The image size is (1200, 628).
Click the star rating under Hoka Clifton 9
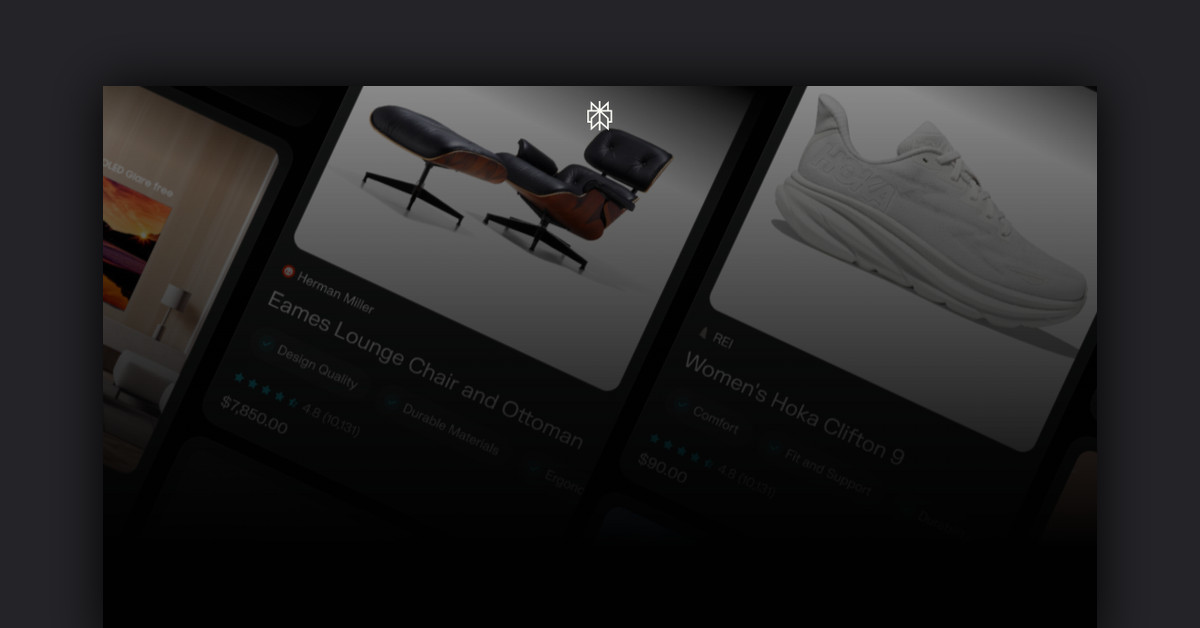pyautogui.click(x=682, y=453)
